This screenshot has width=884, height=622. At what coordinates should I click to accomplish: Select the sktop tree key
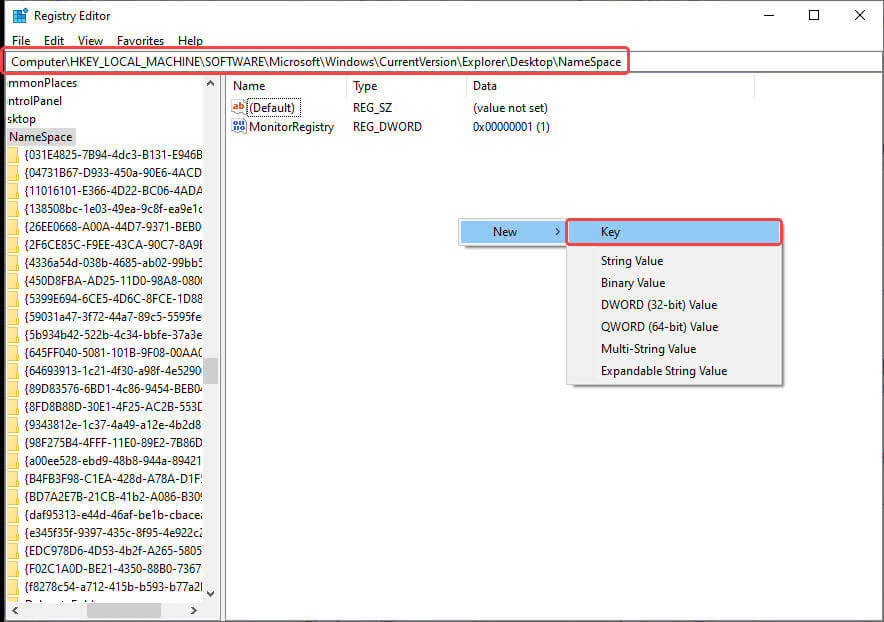click(x=21, y=119)
